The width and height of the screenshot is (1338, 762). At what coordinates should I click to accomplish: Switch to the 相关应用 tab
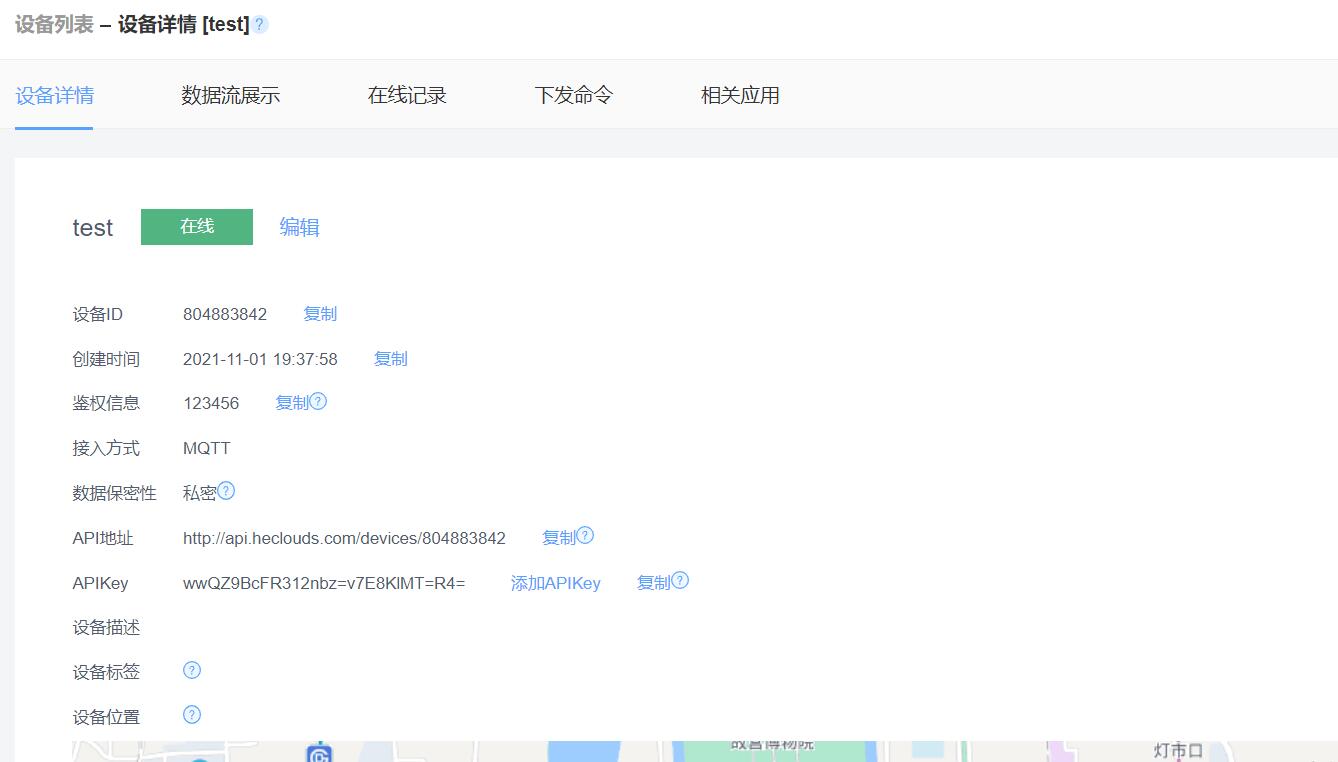[x=740, y=94]
